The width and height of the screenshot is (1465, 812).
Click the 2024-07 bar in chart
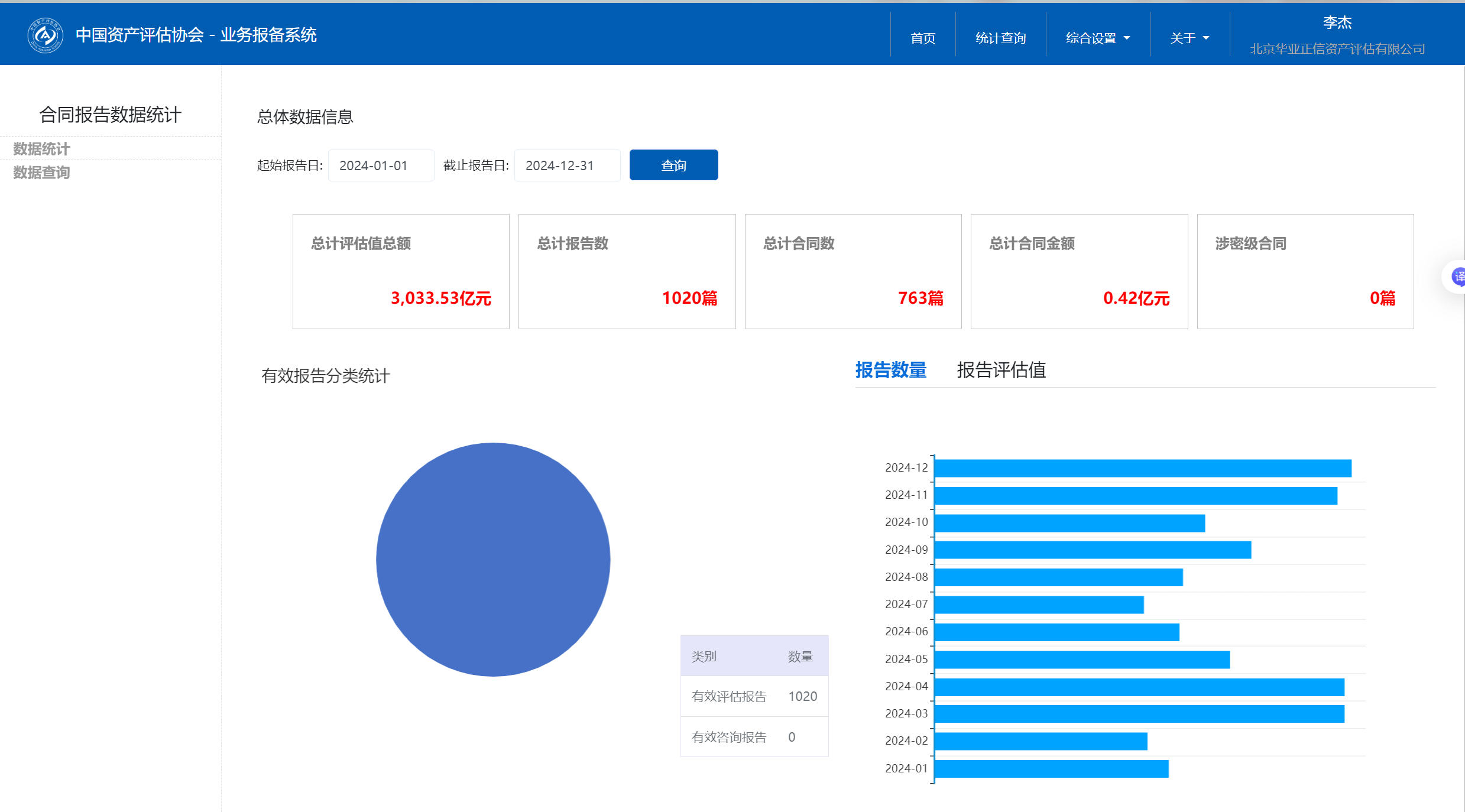(x=1039, y=605)
